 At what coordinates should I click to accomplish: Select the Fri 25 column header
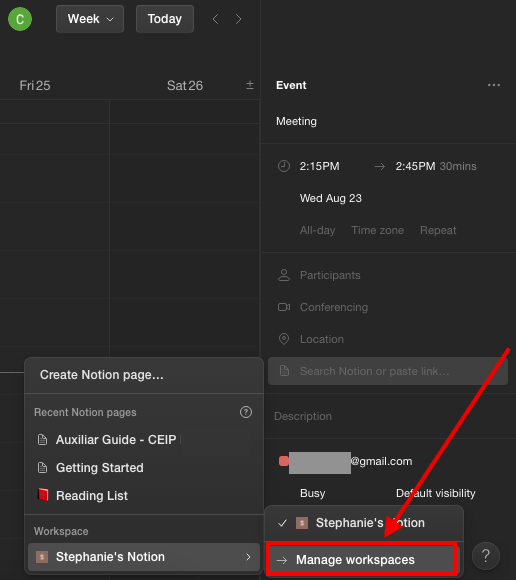pyautogui.click(x=35, y=85)
